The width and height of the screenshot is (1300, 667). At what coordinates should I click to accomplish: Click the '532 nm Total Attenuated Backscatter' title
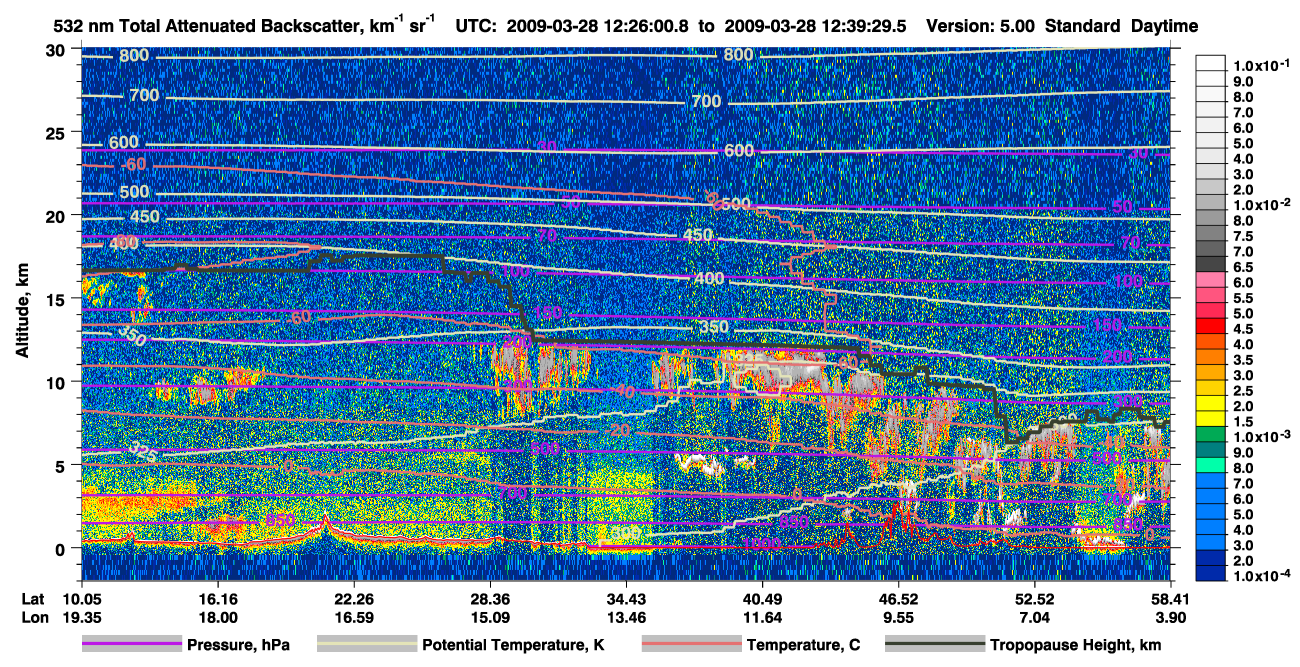point(209,26)
